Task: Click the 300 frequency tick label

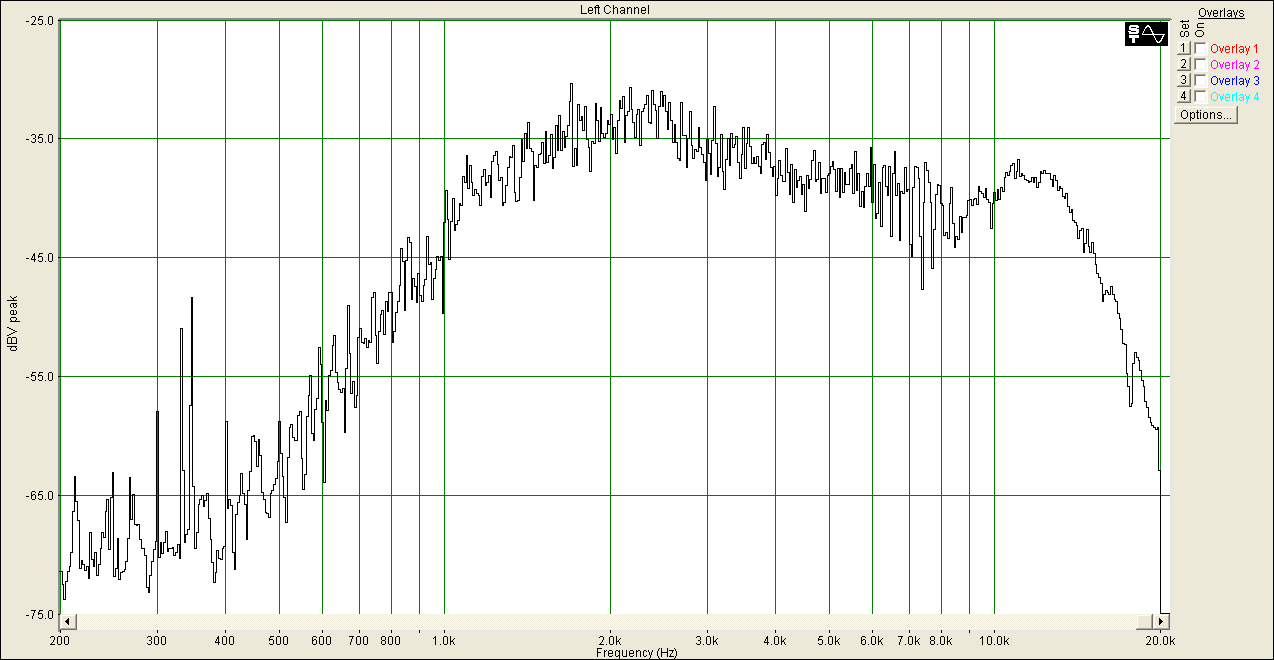Action: pos(157,639)
